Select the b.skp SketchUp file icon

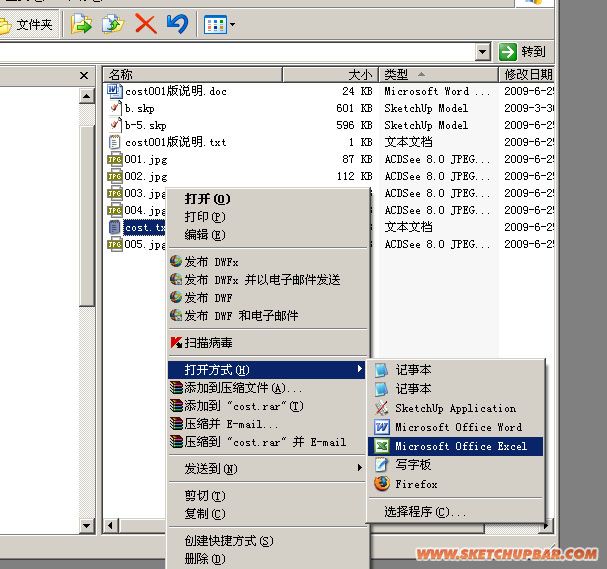click(x=115, y=108)
